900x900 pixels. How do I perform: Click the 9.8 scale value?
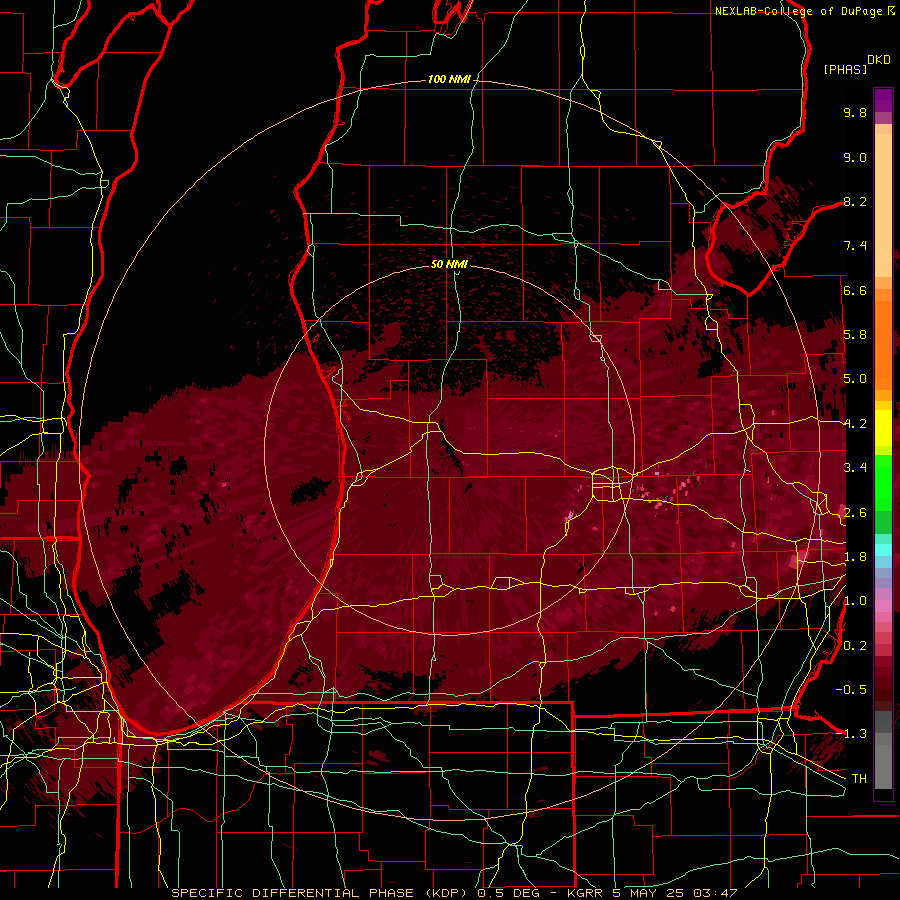(855, 112)
